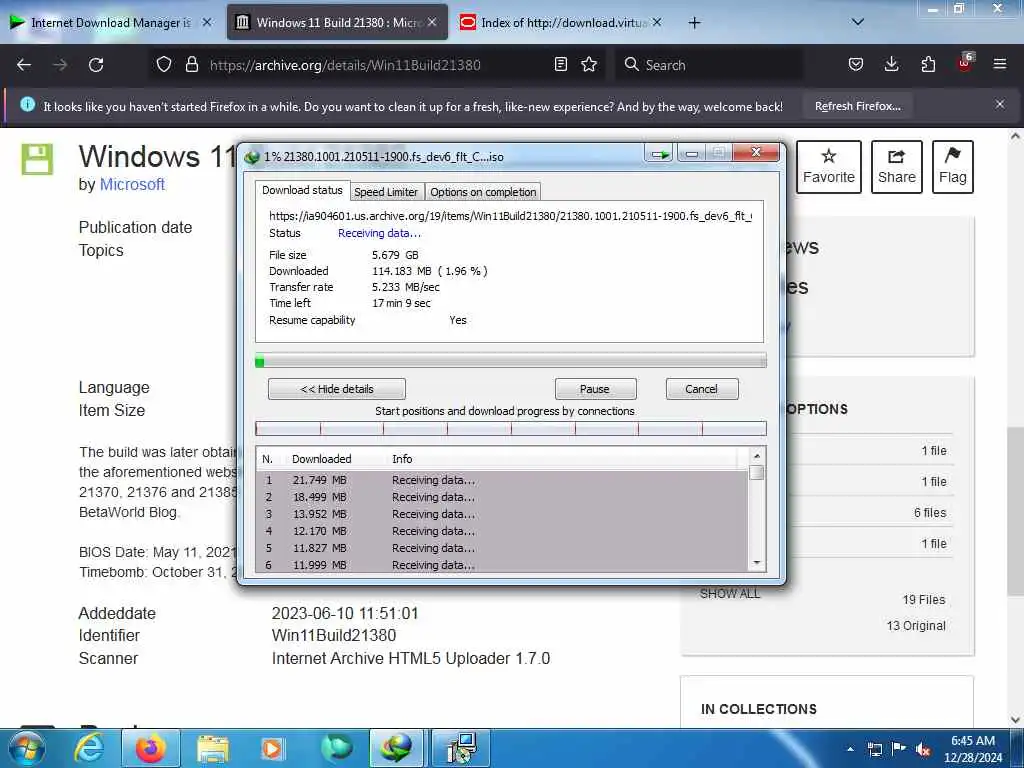Click the archive.org URL address field
The image size is (1024, 768).
379,65
